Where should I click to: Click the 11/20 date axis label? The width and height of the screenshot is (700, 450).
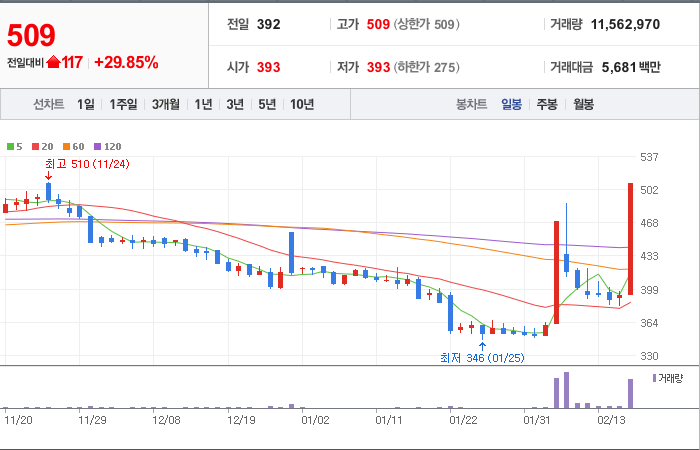click(x=18, y=421)
